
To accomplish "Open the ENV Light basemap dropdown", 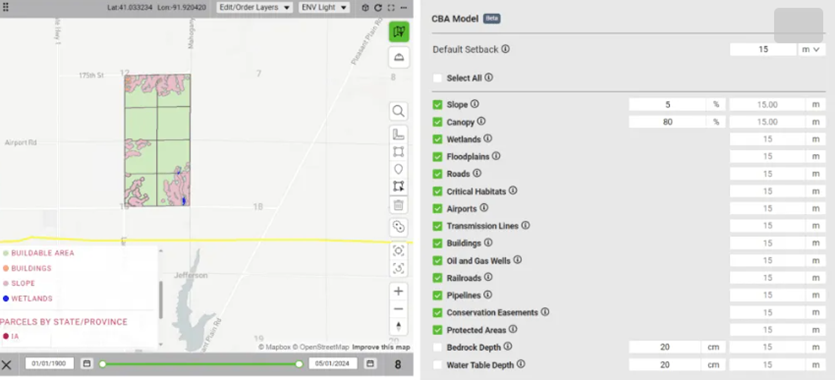I will [324, 7].
